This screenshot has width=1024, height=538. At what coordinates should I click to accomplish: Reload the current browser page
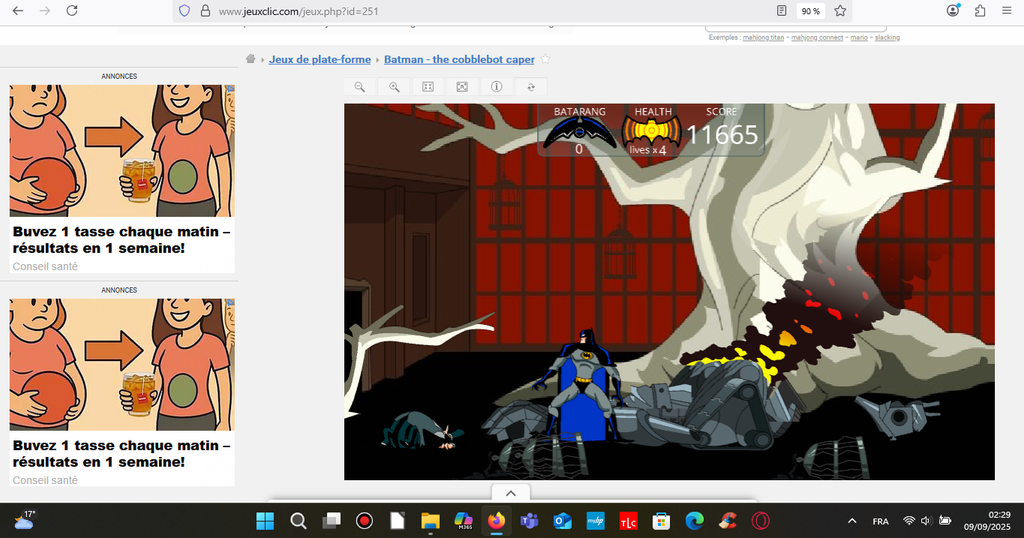tap(72, 10)
